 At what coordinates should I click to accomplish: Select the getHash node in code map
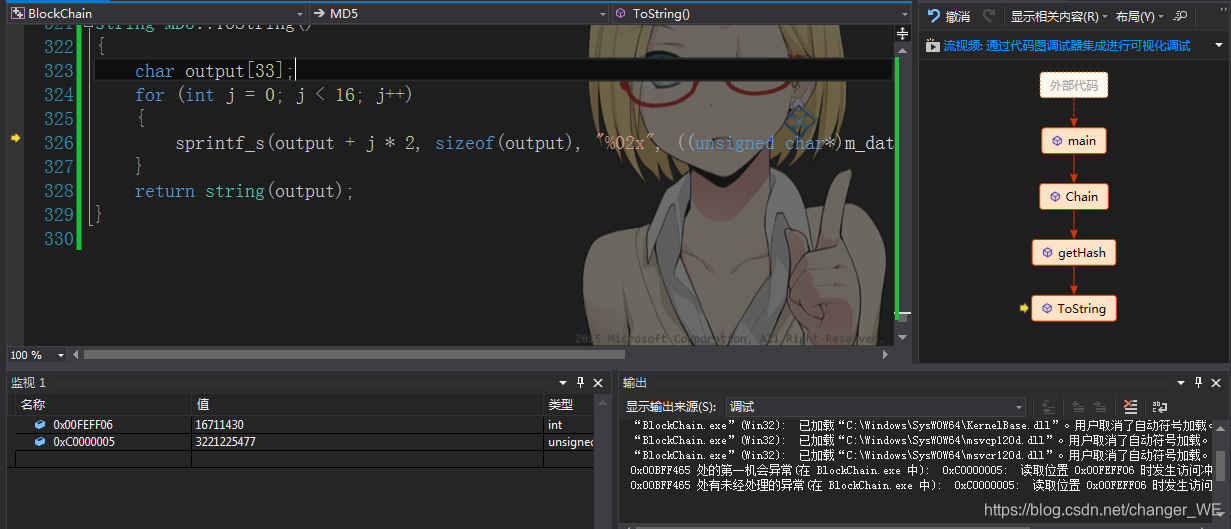[x=1073, y=253]
